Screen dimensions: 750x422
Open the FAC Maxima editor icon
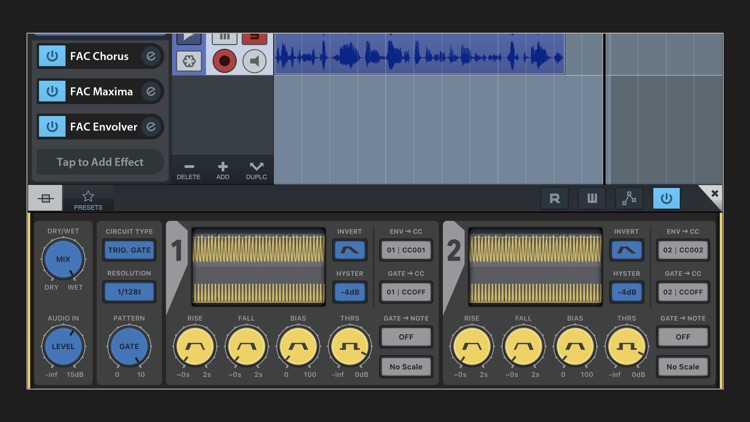[x=151, y=91]
